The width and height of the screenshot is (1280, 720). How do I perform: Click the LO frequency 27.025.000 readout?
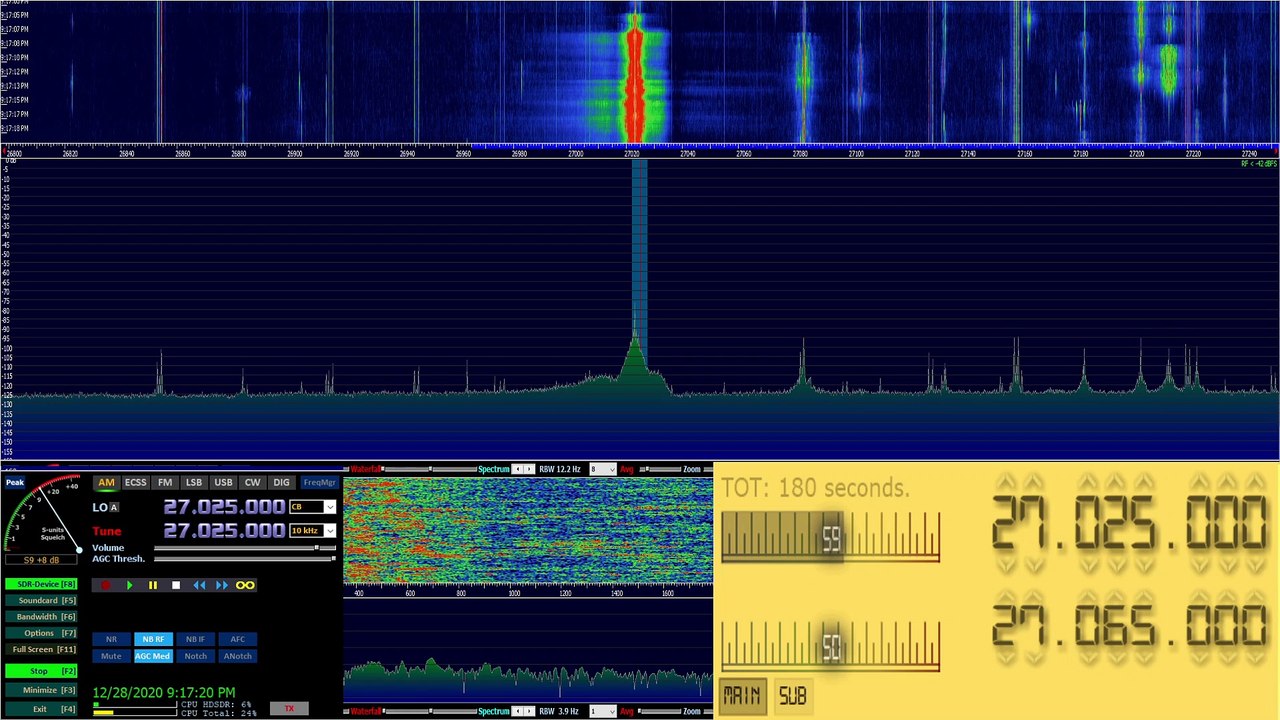(x=224, y=507)
